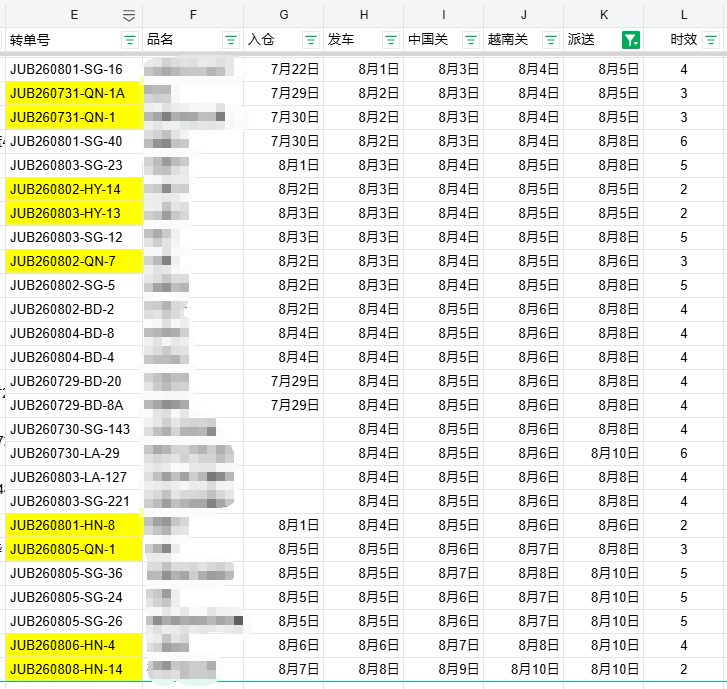Open filter dropdown for 越南关 column

pyautogui.click(x=551, y=40)
